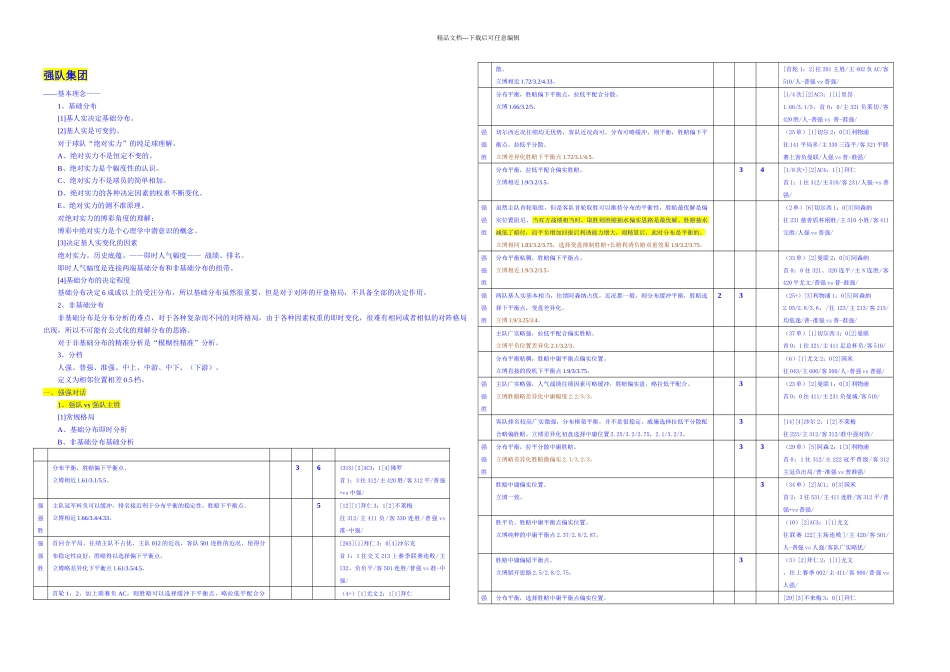950x672 pixels.
Task: Click the line '[1]基人实决定基础分布。'
Action: [x=96, y=118]
